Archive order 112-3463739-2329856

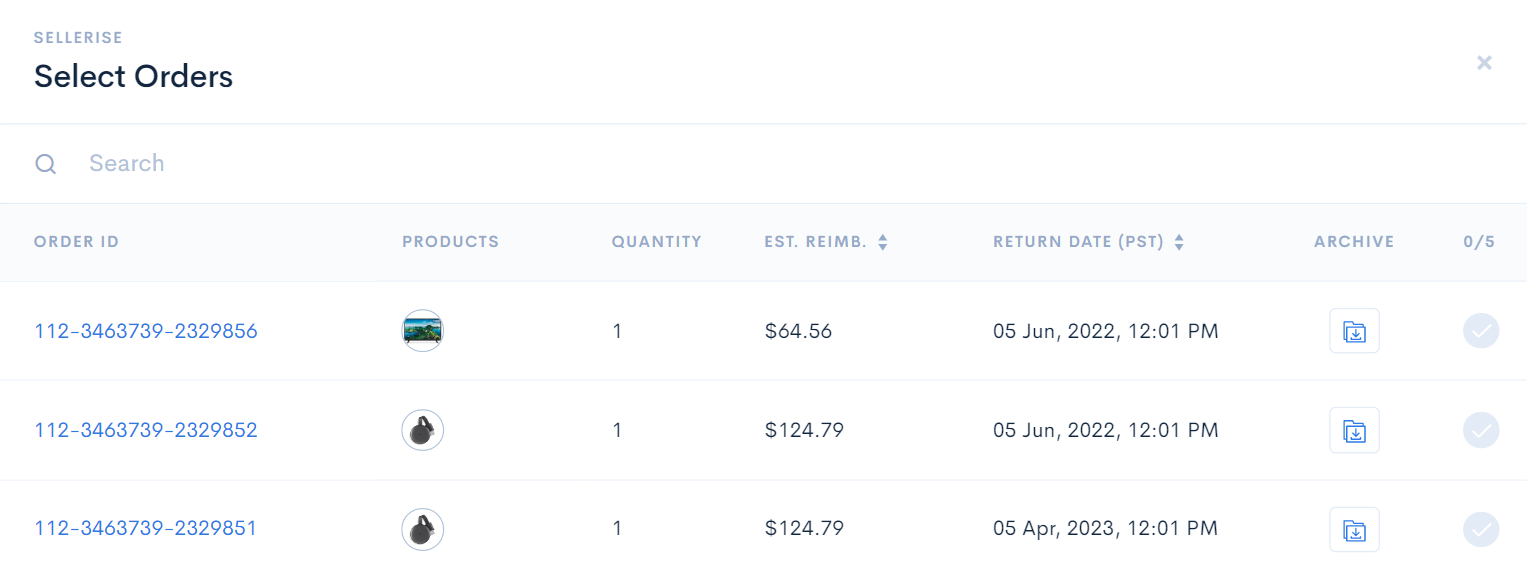click(1354, 331)
